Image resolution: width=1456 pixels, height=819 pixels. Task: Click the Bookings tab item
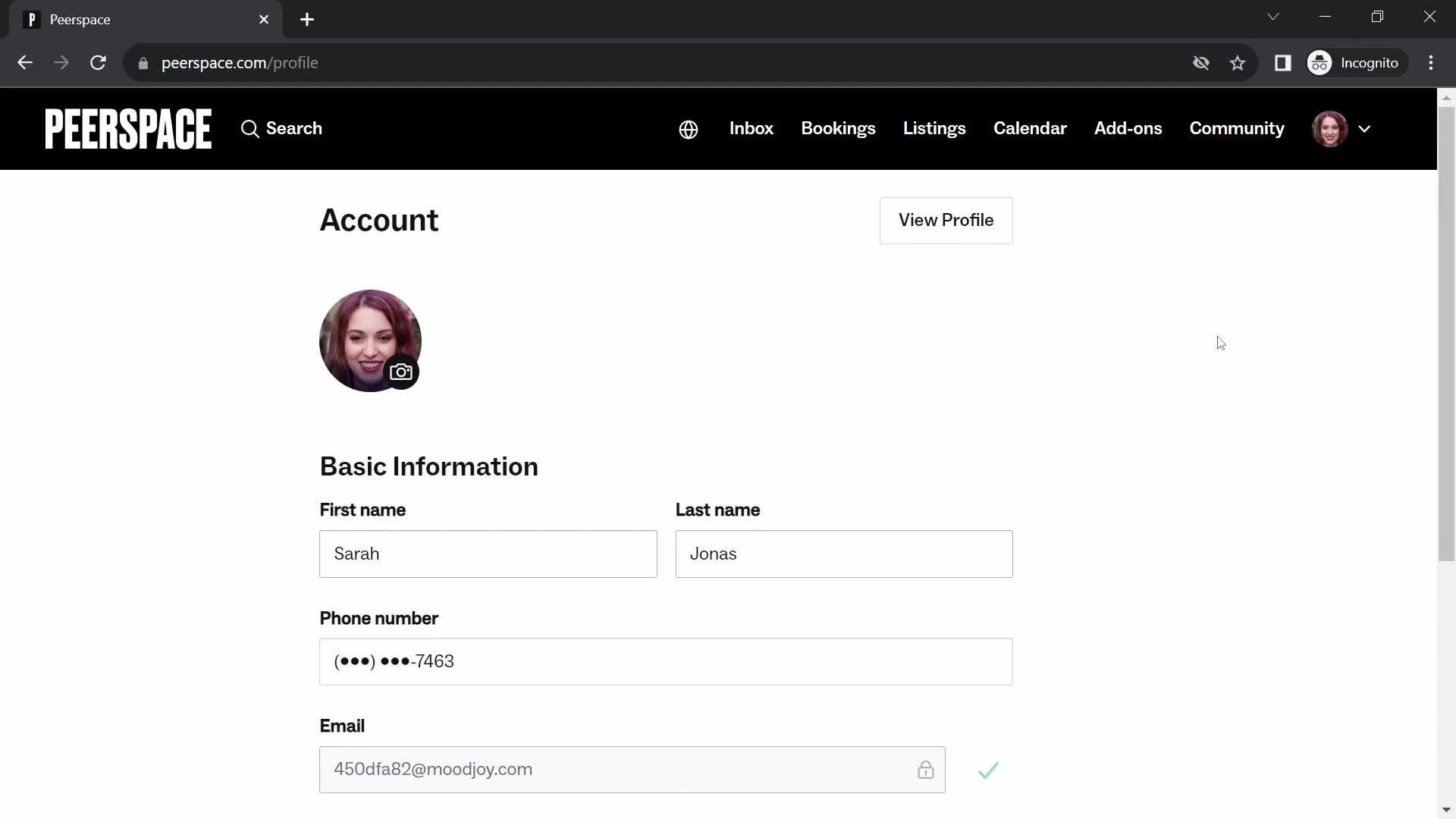point(838,128)
